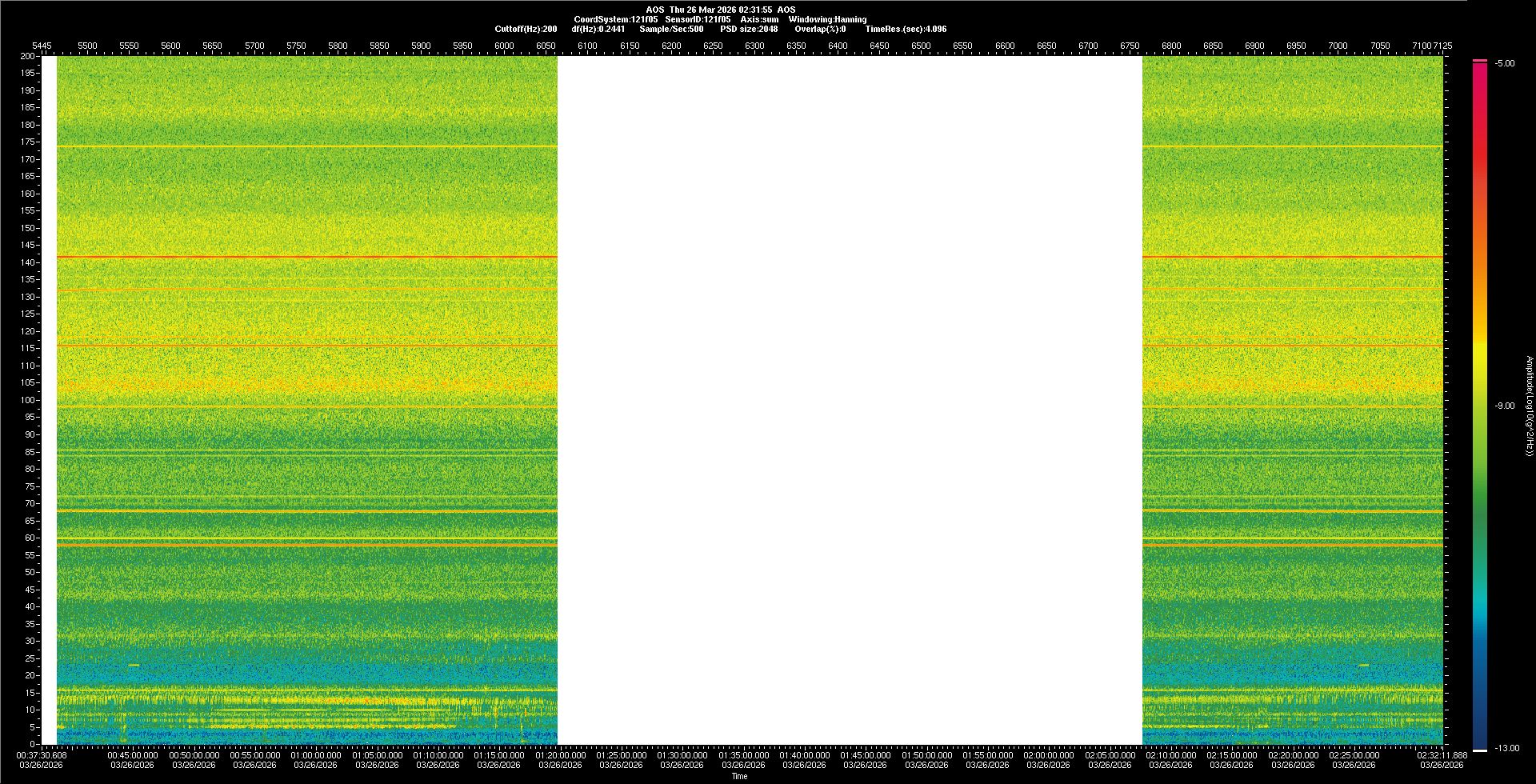Click the 02:32:11.888 end time label
The image size is (1536, 784).
1442,755
